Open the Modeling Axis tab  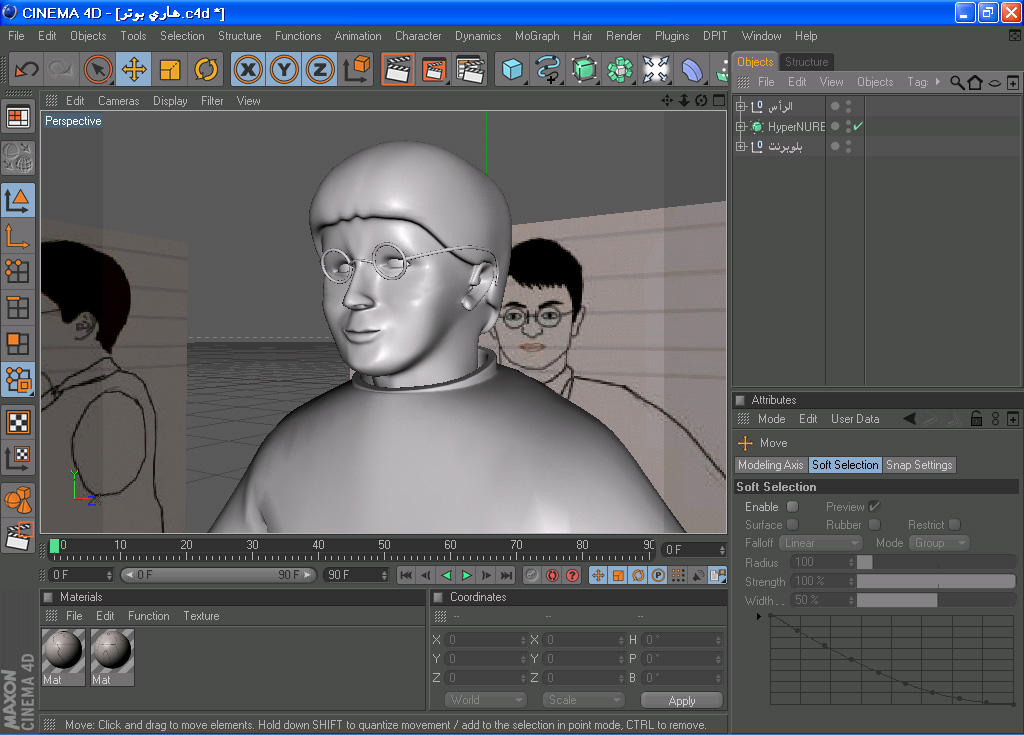[x=771, y=465]
